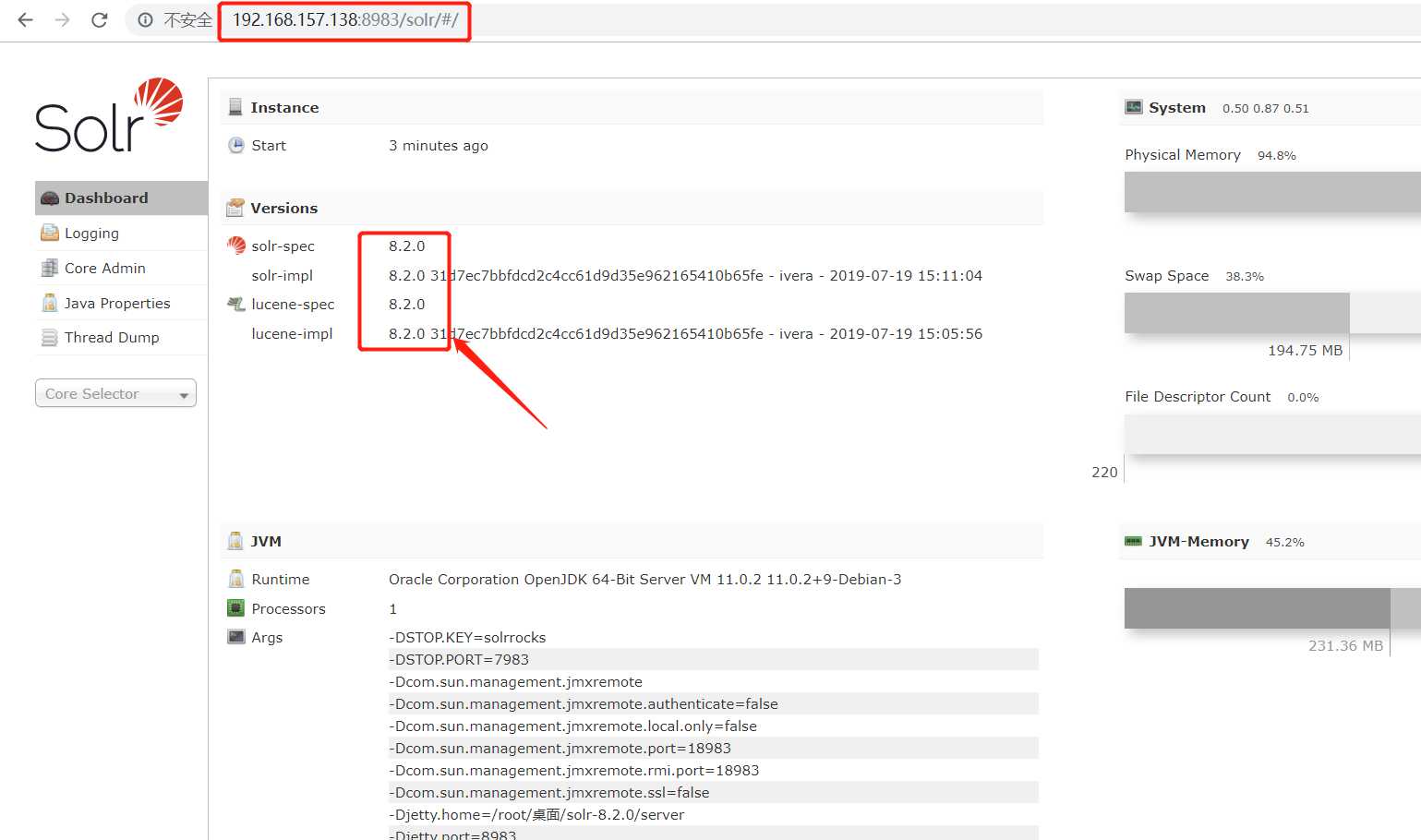Click '-DSTOP.KEY=solrrocks' argument
1421x840 pixels.
(x=467, y=637)
